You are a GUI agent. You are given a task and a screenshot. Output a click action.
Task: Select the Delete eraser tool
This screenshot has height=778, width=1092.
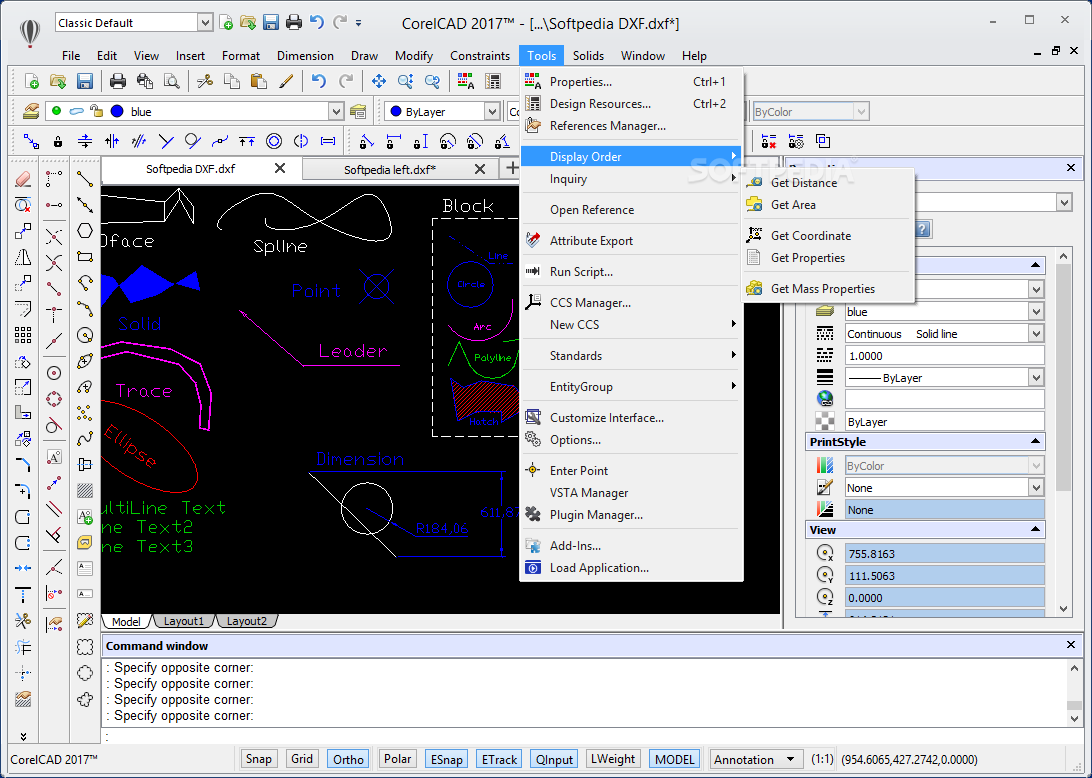[22, 179]
